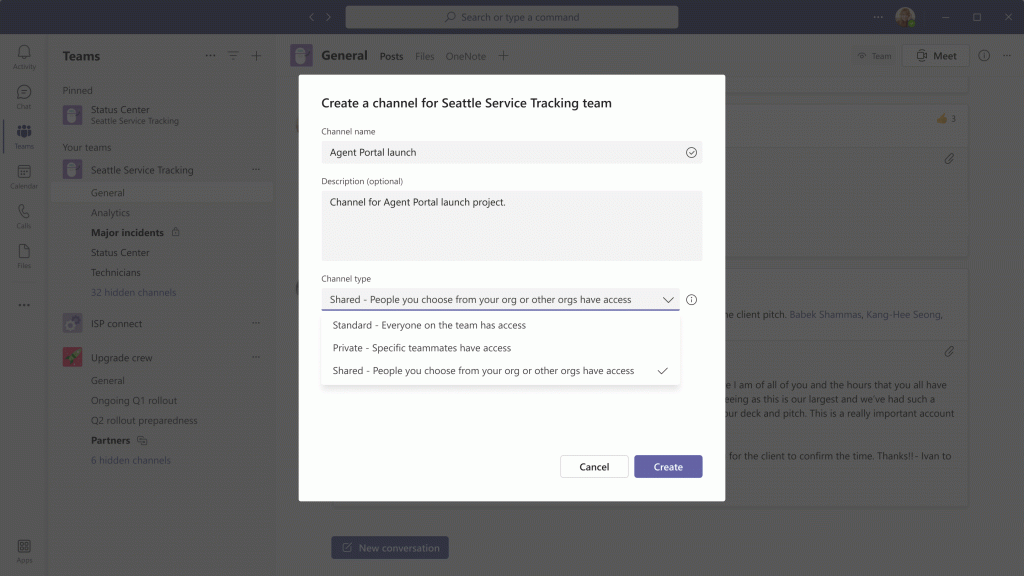Screen dimensions: 1024x576
Task: Collapse the Channel type dropdown
Action: tap(668, 299)
